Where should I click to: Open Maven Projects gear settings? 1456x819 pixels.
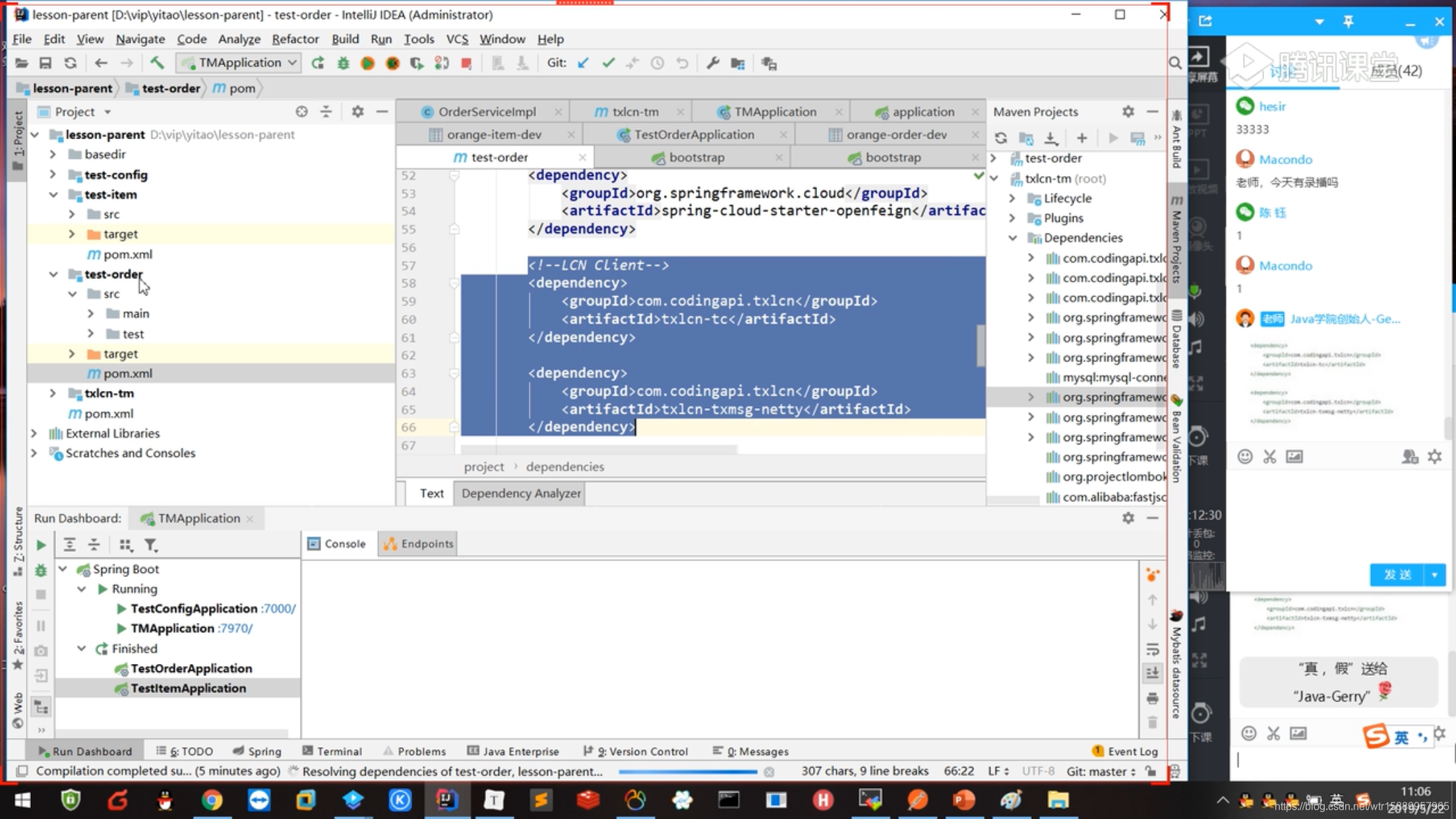[x=1128, y=111]
